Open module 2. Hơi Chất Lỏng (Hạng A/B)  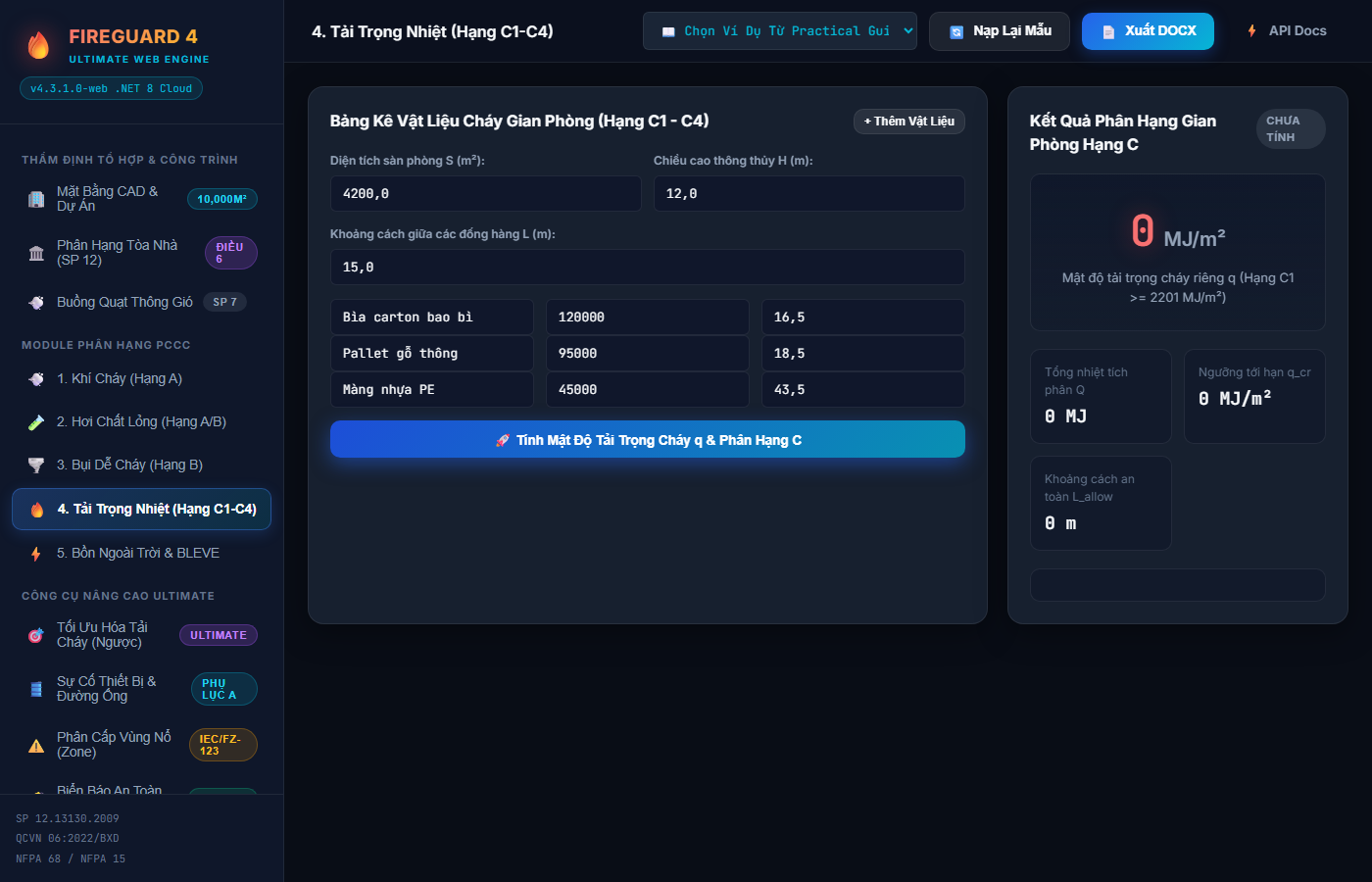pyautogui.click(x=141, y=421)
